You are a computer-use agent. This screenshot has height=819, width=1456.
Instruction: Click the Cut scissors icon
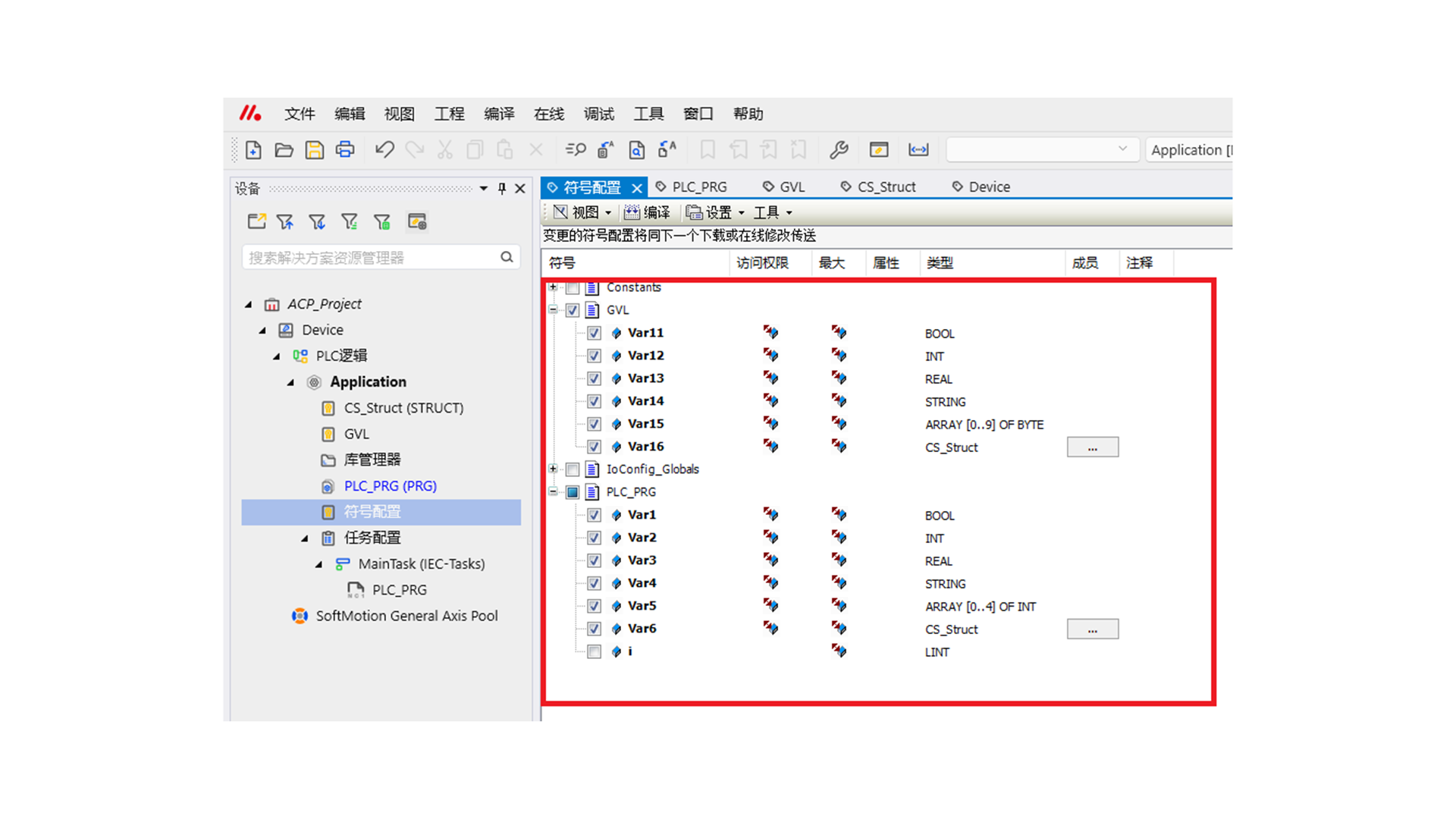click(x=445, y=150)
